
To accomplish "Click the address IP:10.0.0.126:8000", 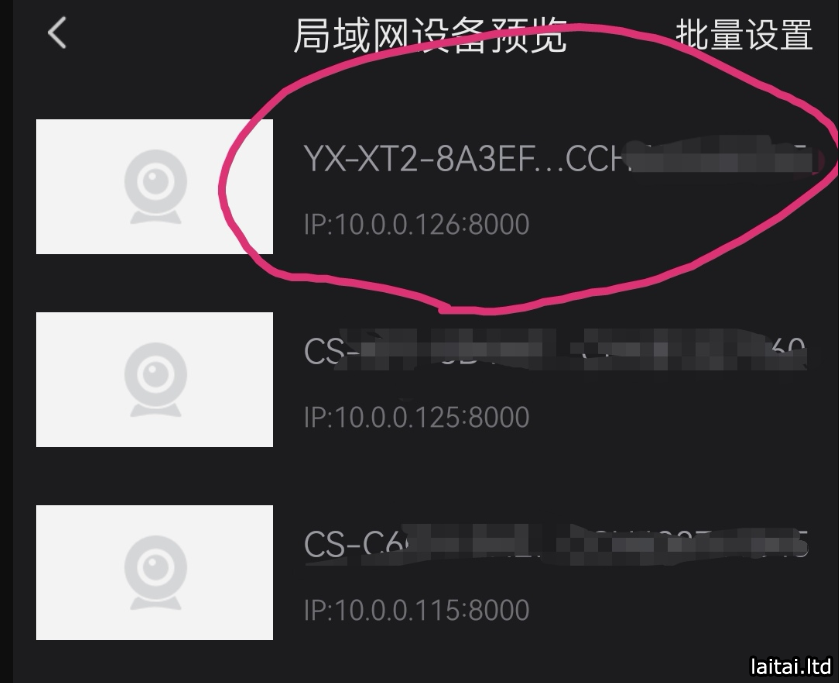I will coord(416,224).
